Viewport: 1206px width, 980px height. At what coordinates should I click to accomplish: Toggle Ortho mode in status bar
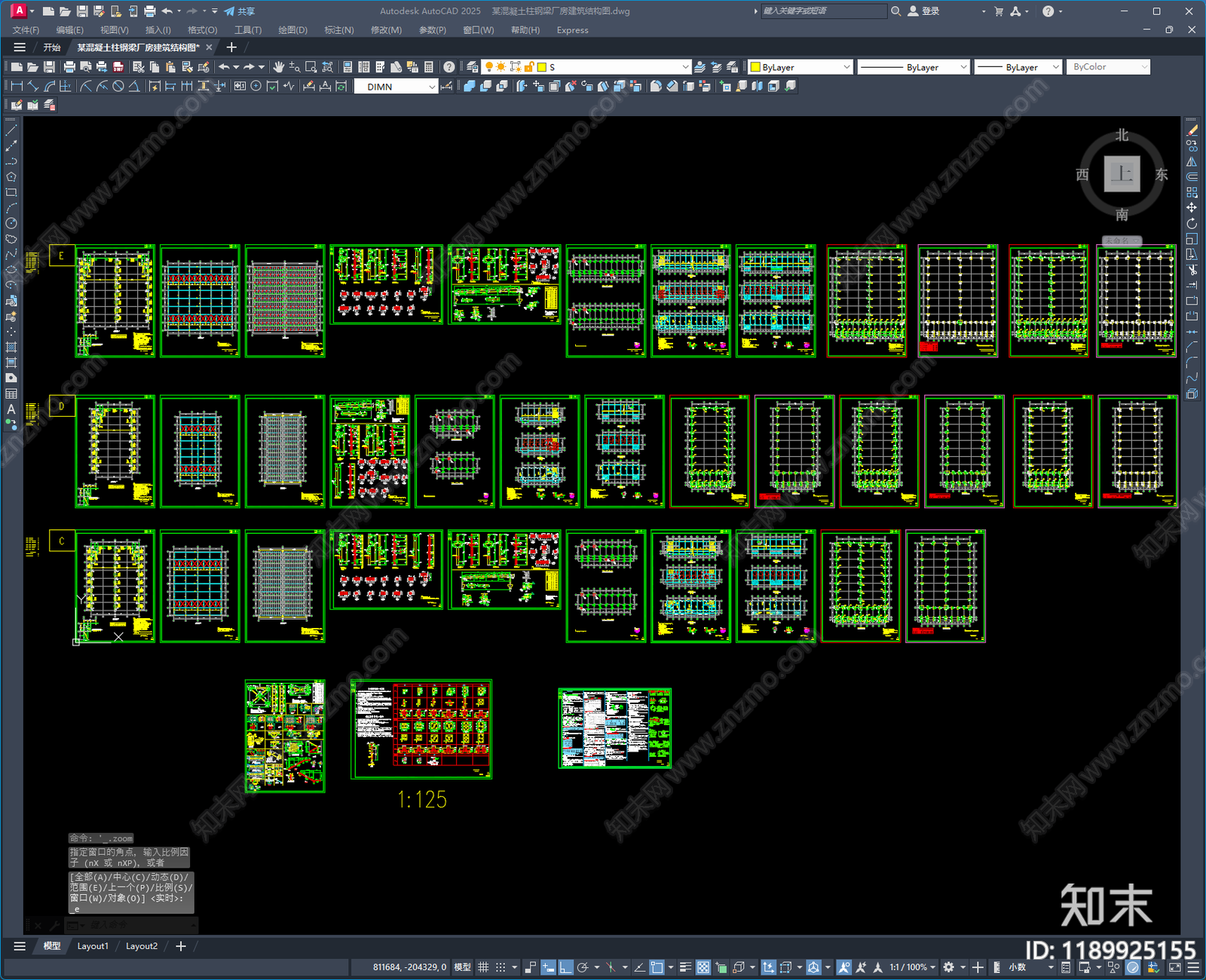click(x=565, y=967)
